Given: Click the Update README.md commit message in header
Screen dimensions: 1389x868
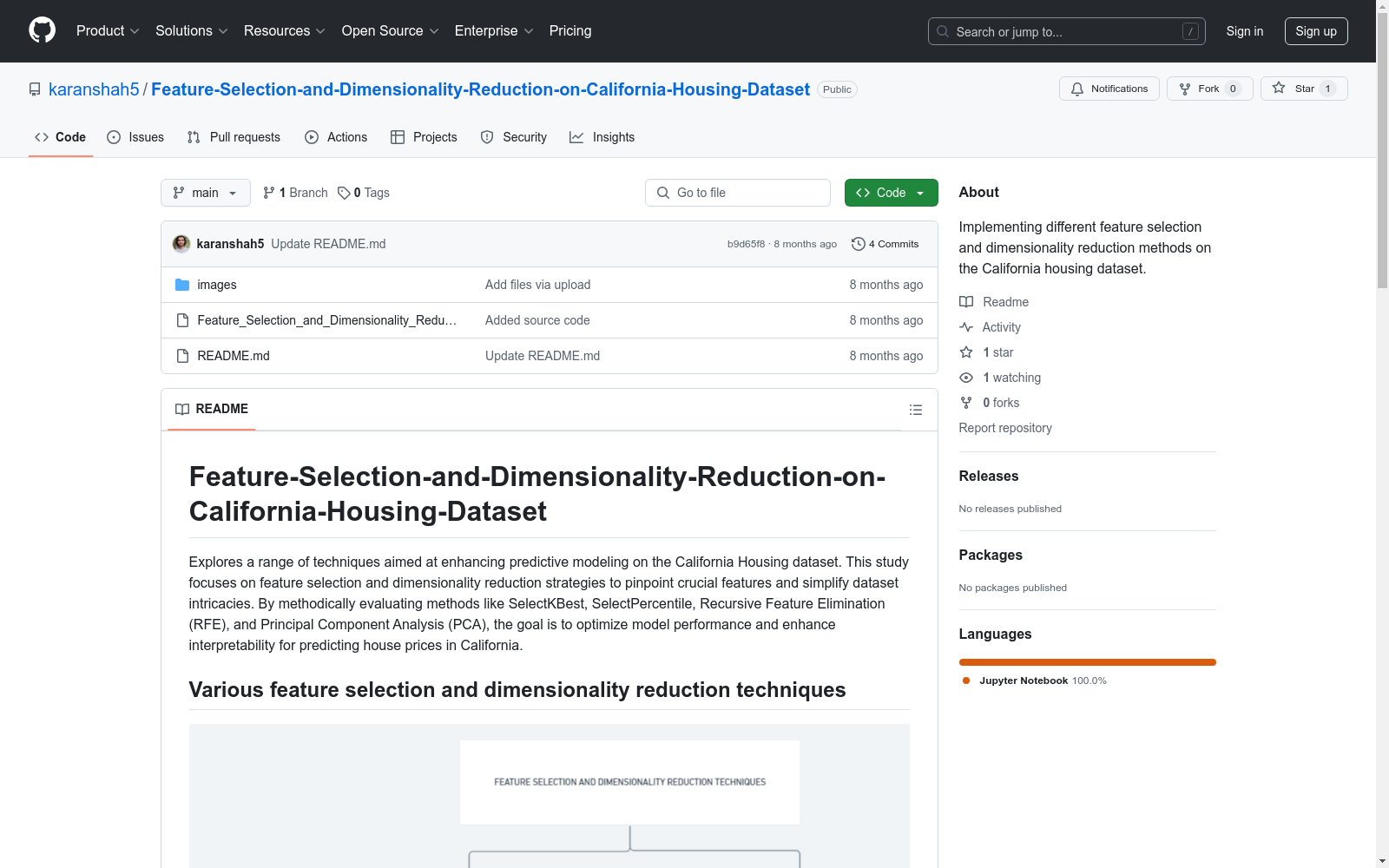Looking at the screenshot, I should (328, 244).
